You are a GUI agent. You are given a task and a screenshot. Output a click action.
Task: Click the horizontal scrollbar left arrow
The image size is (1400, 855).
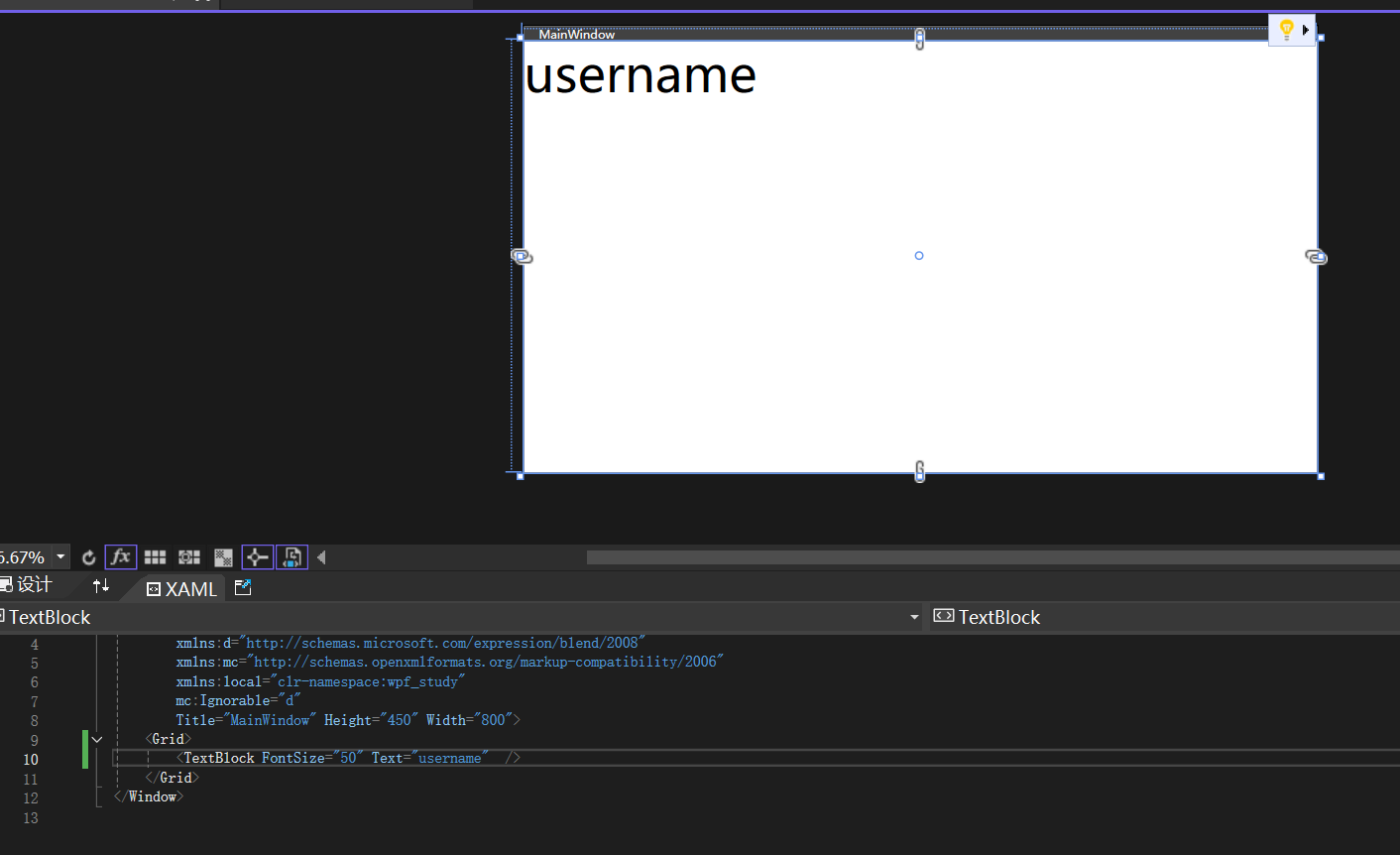tap(321, 557)
